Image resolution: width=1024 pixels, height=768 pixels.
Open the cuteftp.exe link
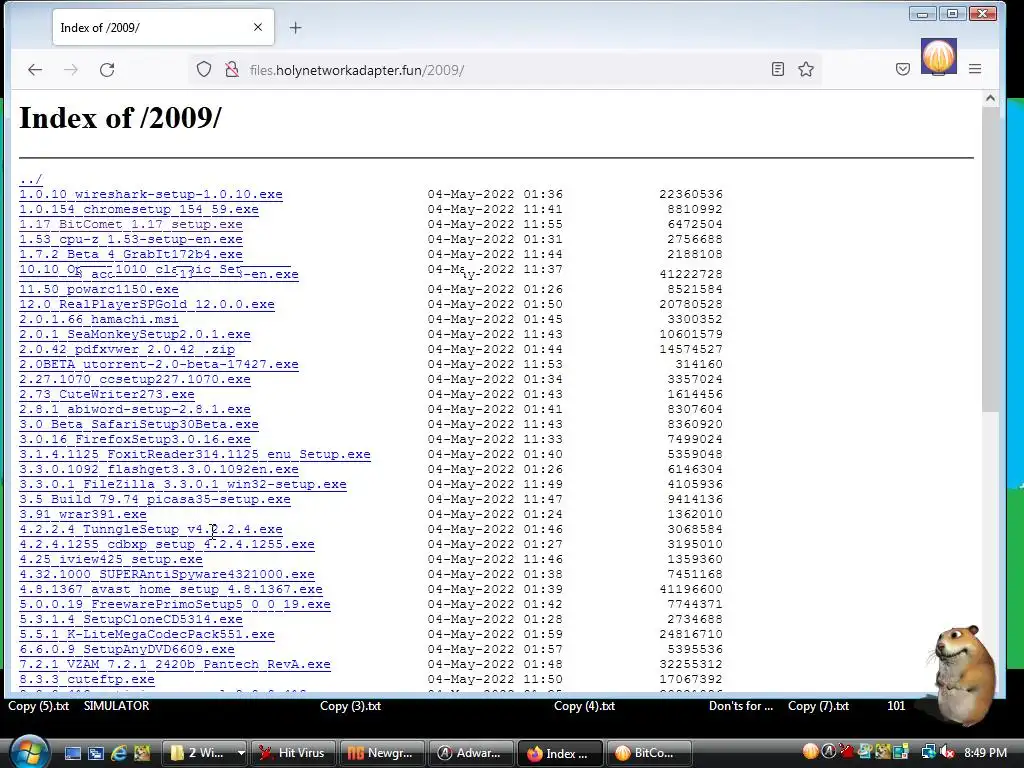(x=87, y=679)
